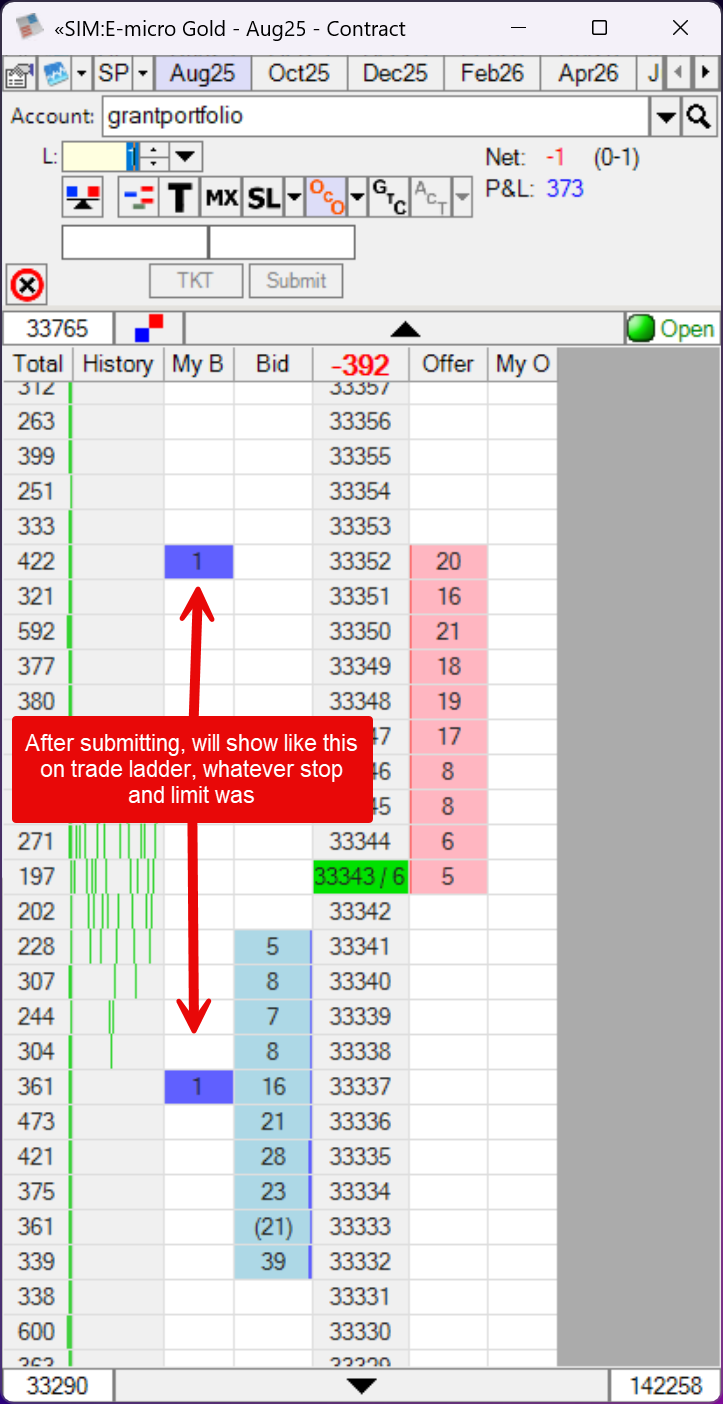Open the SP dropdown arrow

click(x=143, y=74)
